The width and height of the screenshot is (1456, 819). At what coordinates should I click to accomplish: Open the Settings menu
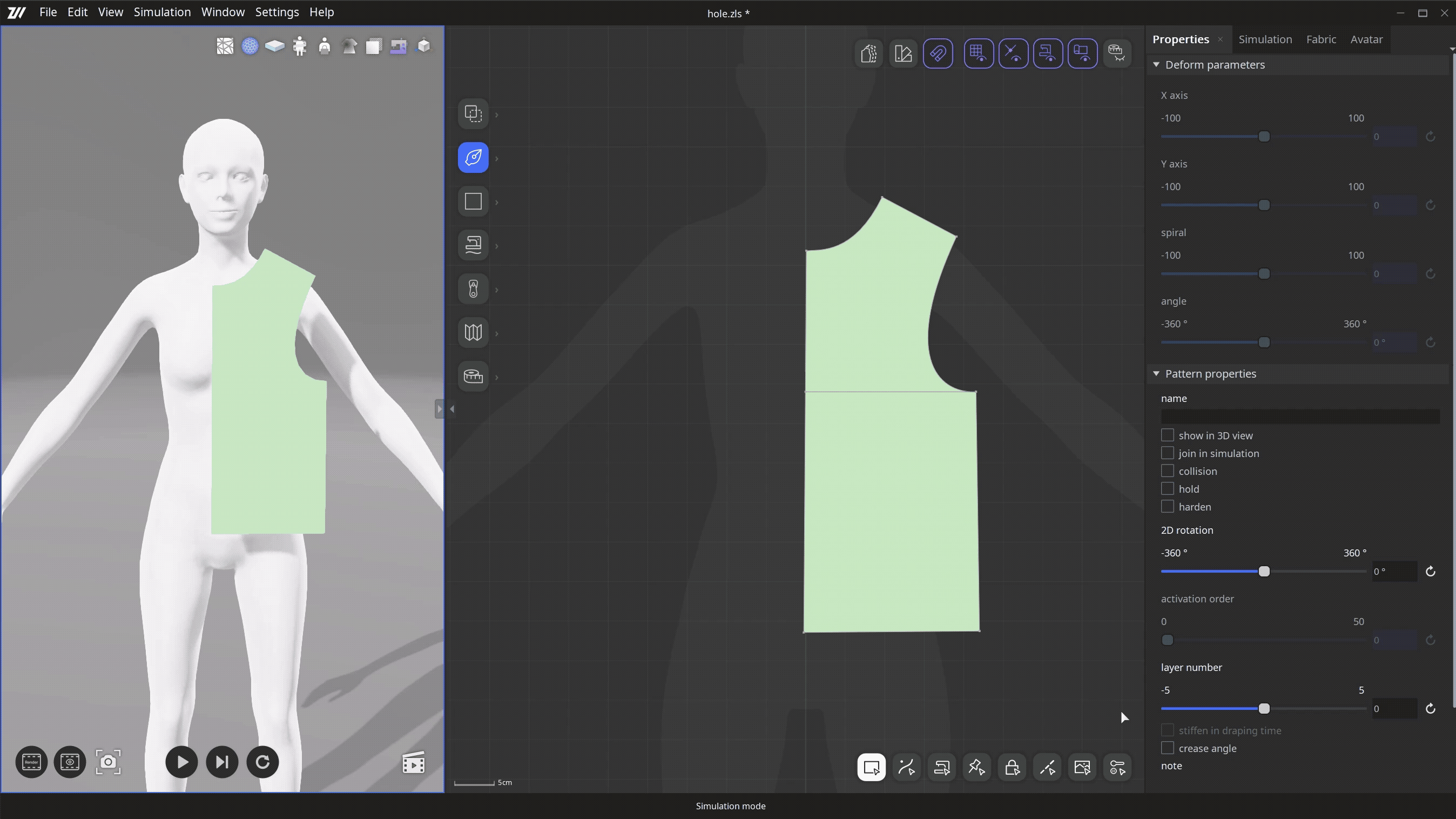(277, 12)
